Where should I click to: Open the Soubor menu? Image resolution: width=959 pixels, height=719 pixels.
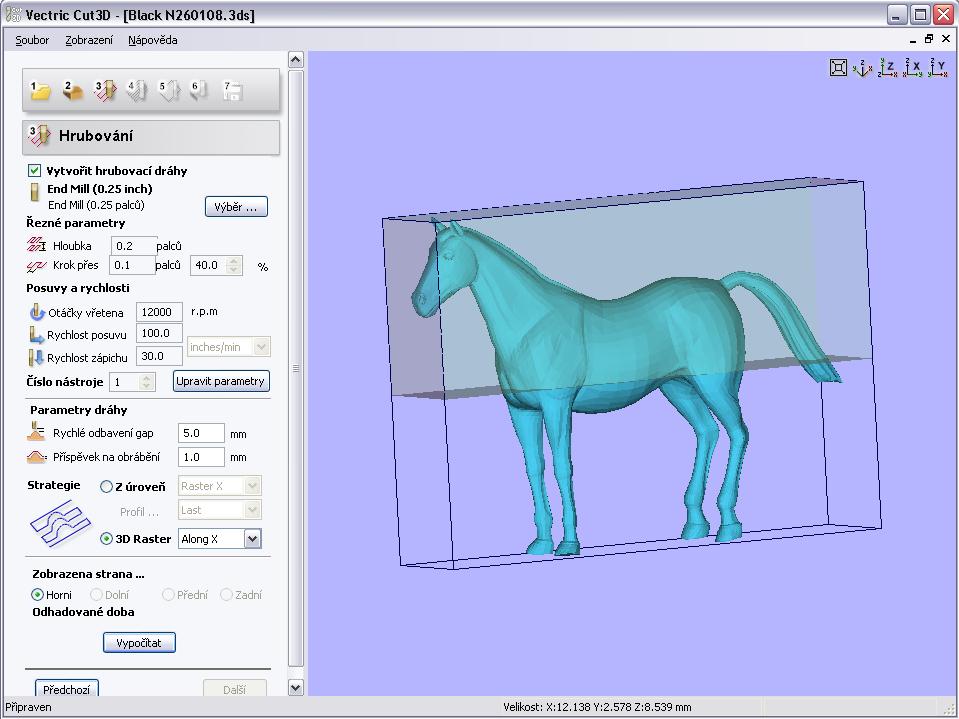(32, 40)
